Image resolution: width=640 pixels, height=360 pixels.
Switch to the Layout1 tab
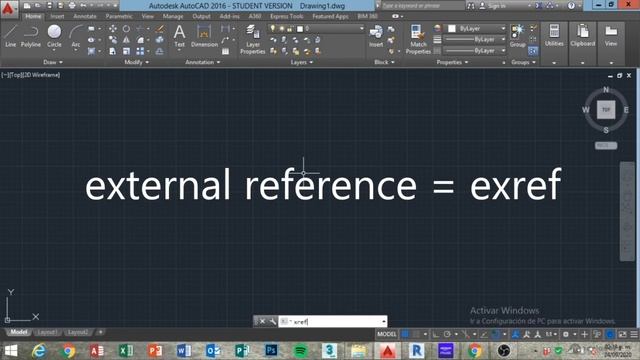(x=47, y=332)
